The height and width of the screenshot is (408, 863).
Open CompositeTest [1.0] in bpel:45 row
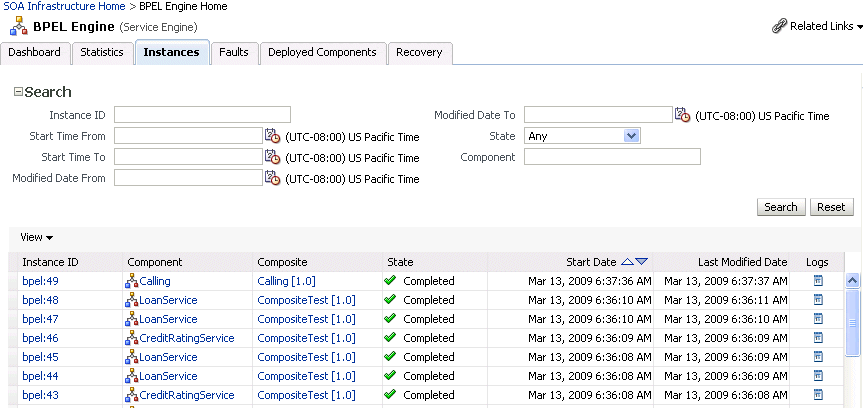click(307, 357)
